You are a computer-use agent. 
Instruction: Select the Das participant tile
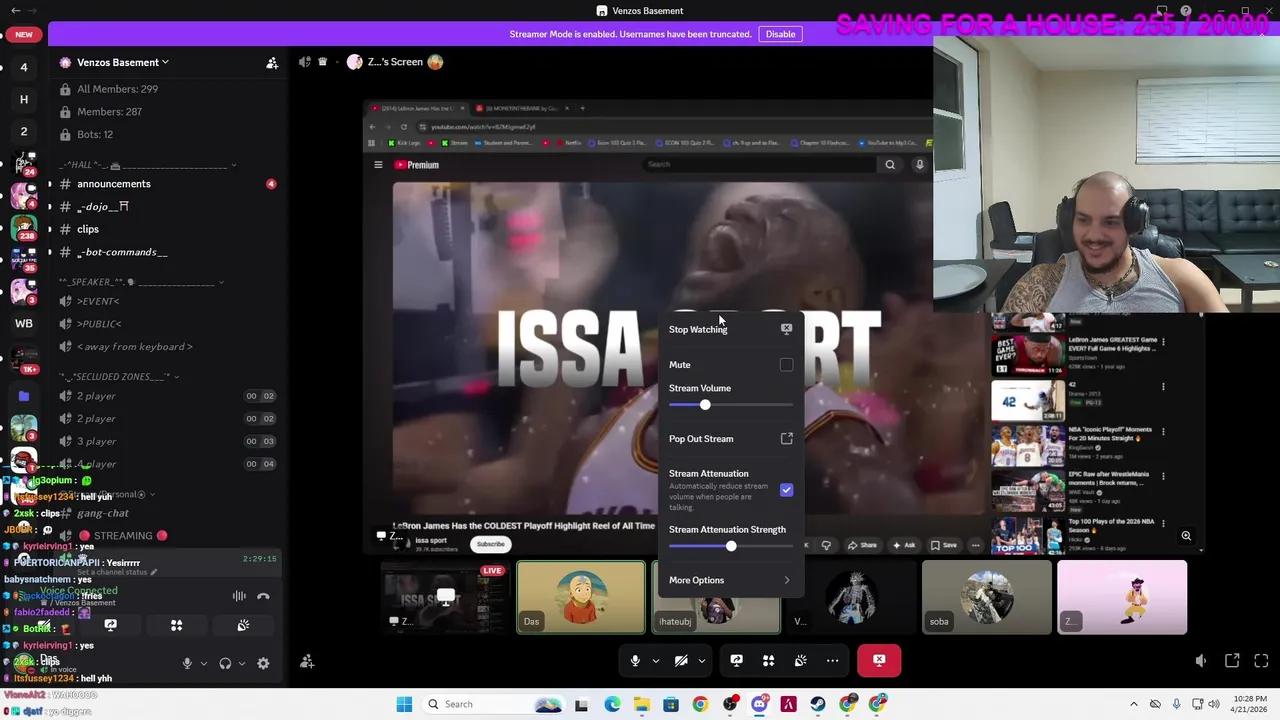coord(581,598)
